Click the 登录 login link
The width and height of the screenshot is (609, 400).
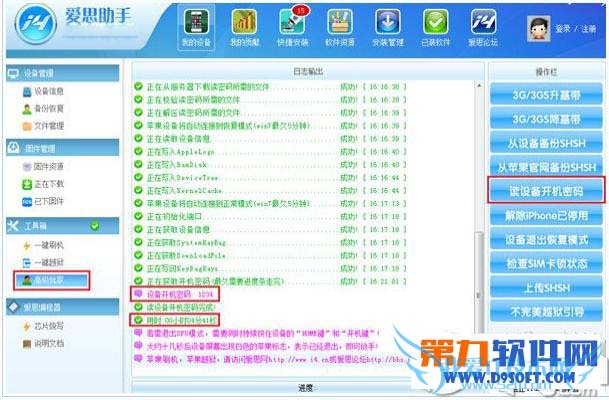(562, 28)
